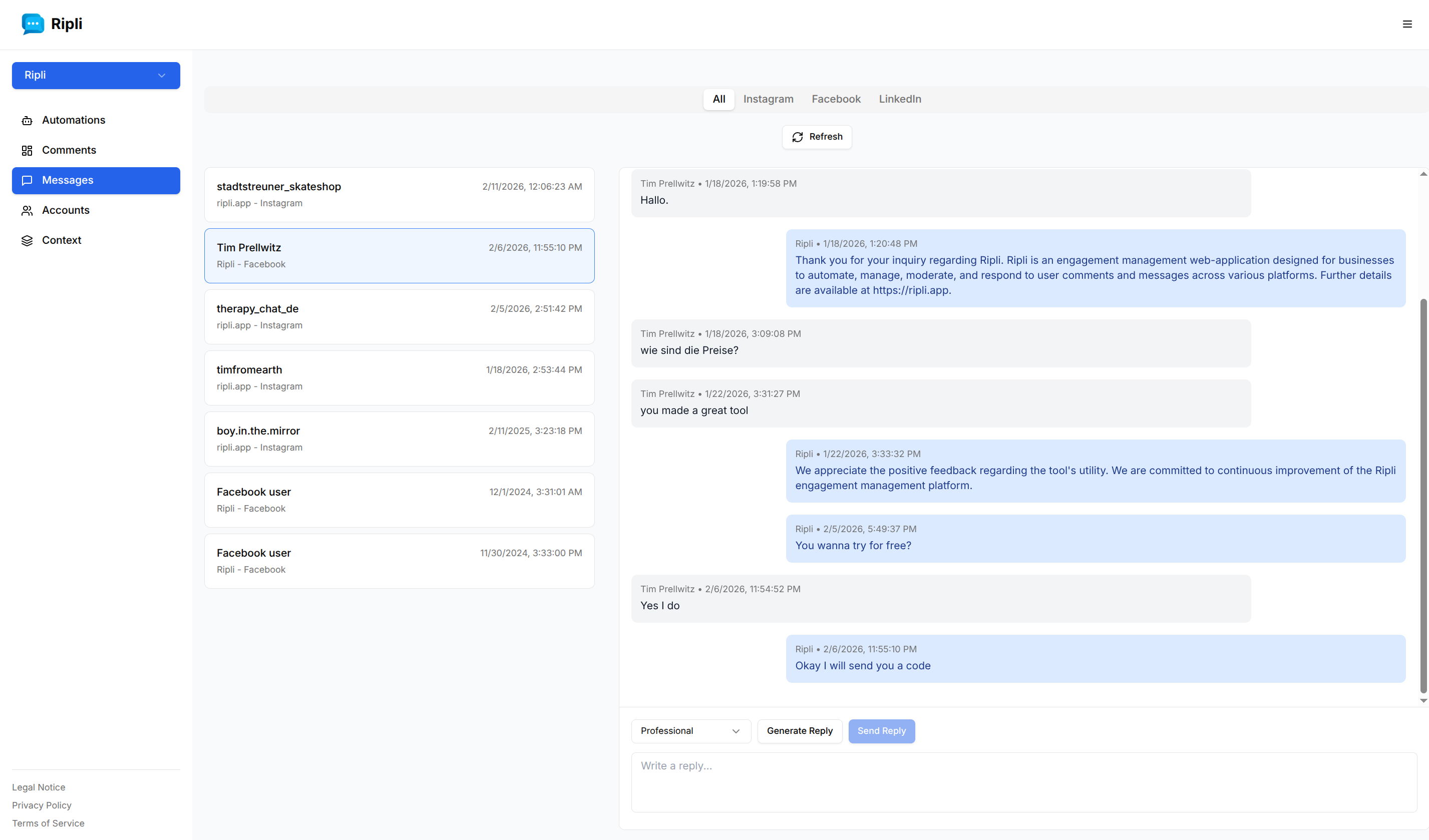Open Messages in the sidebar

point(96,180)
